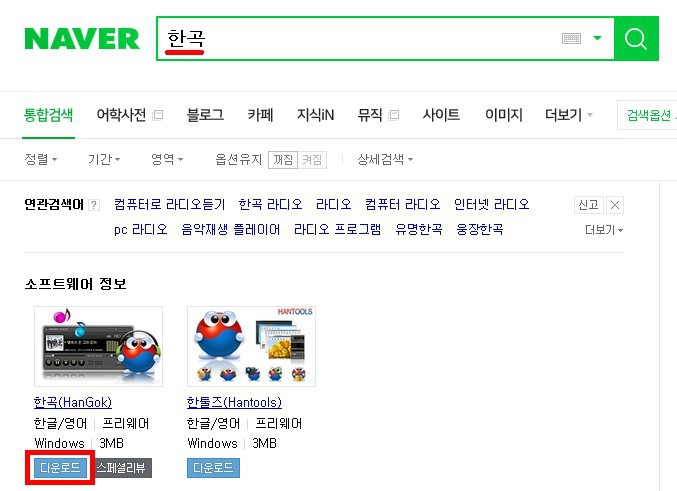This screenshot has height=491, width=677.
Task: Close the related searches with X icon
Action: pyautogui.click(x=615, y=205)
